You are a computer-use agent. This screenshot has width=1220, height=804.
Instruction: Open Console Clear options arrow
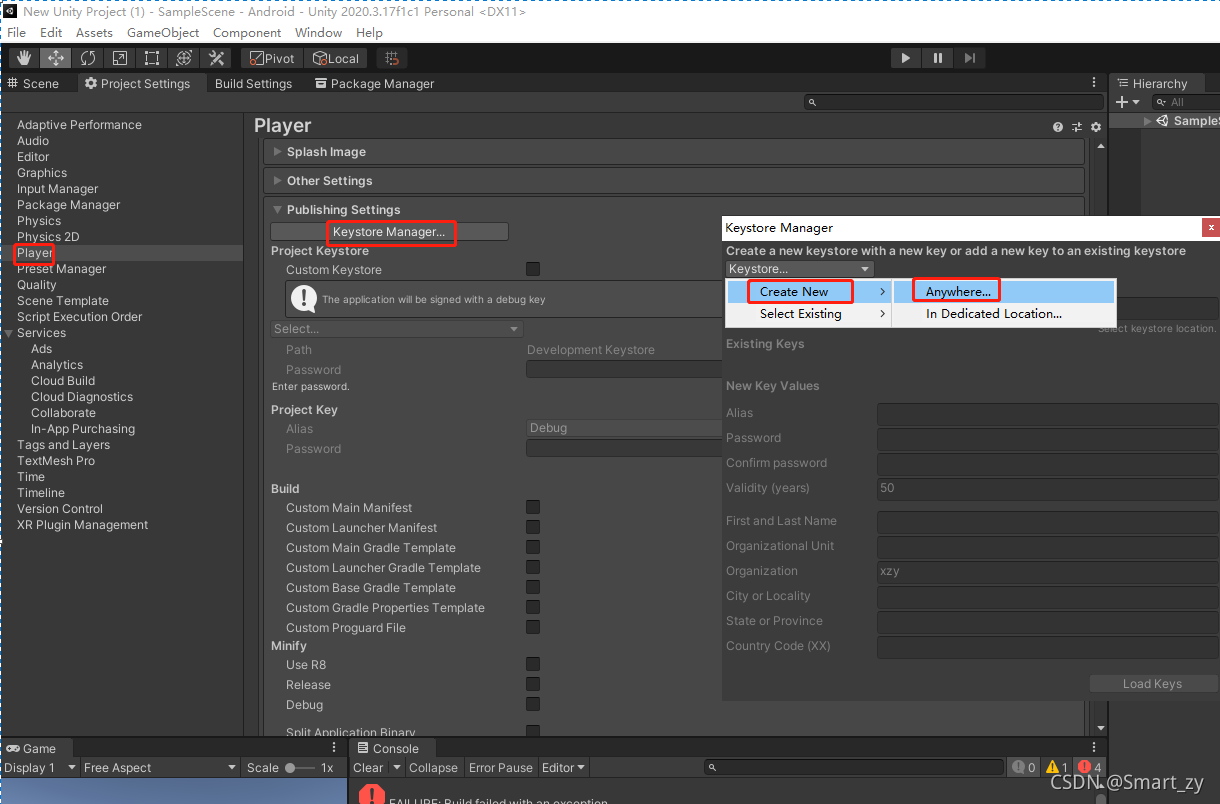point(397,768)
